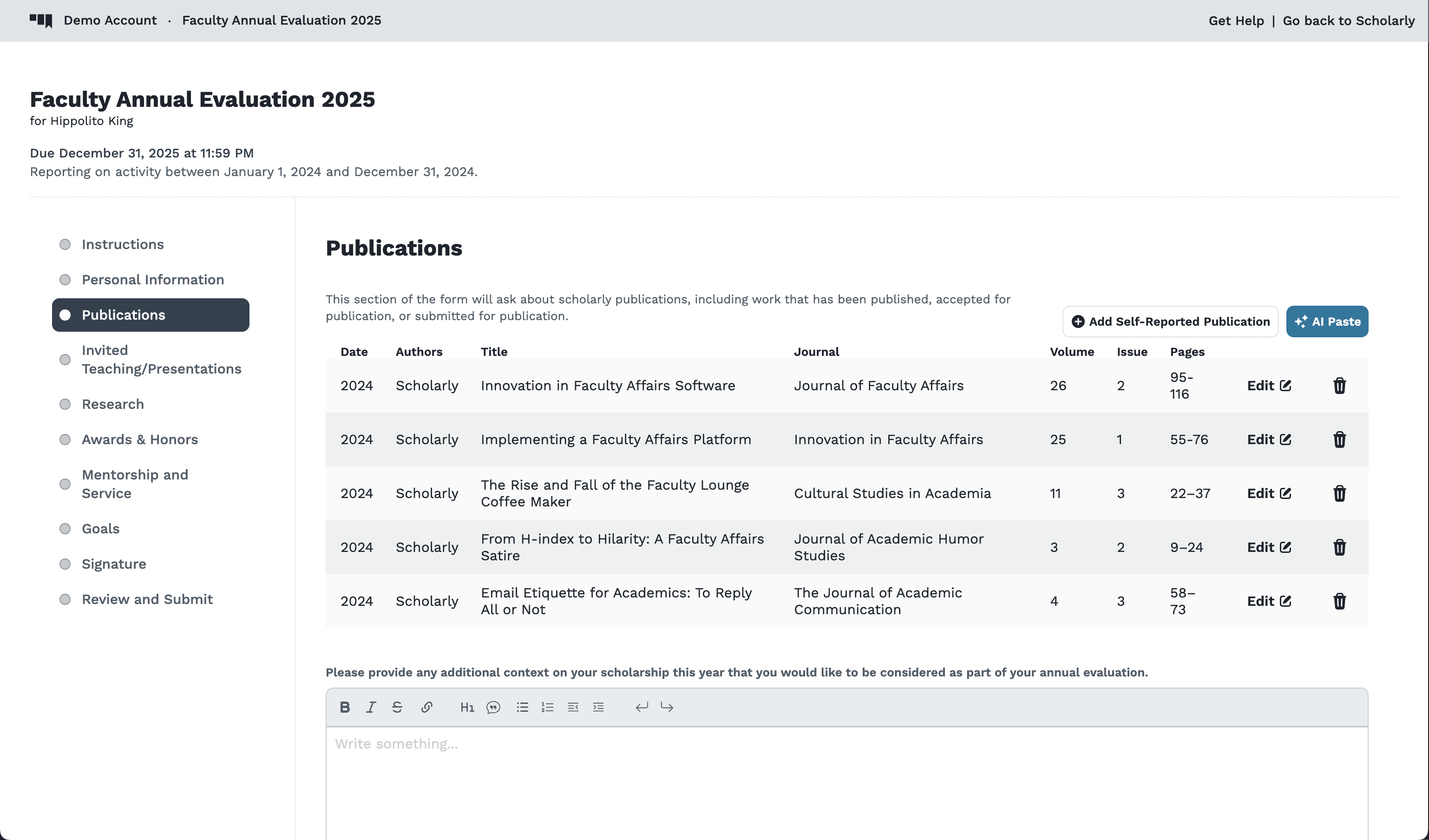Start a bulleted list

522,707
